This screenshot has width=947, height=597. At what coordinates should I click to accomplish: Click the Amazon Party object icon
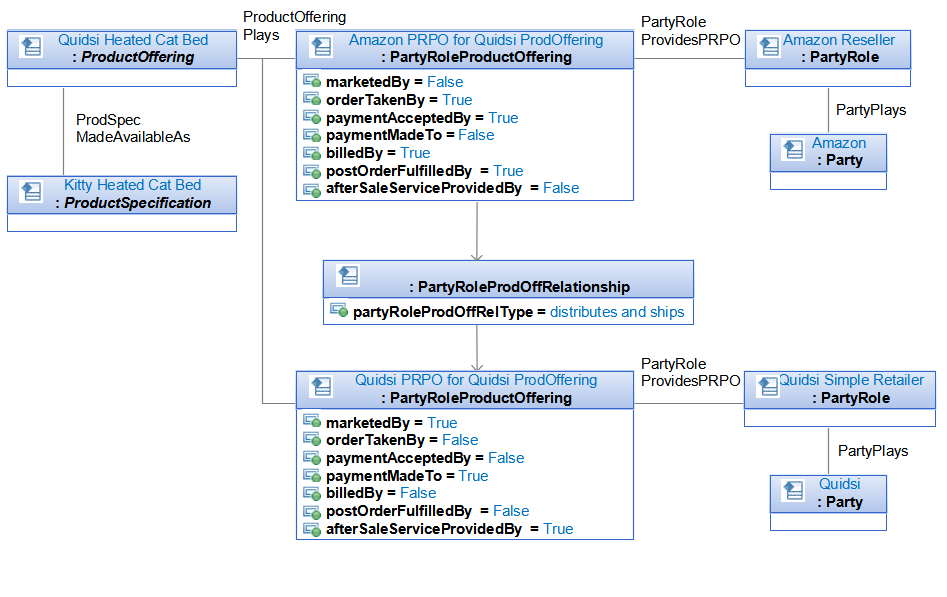[793, 149]
